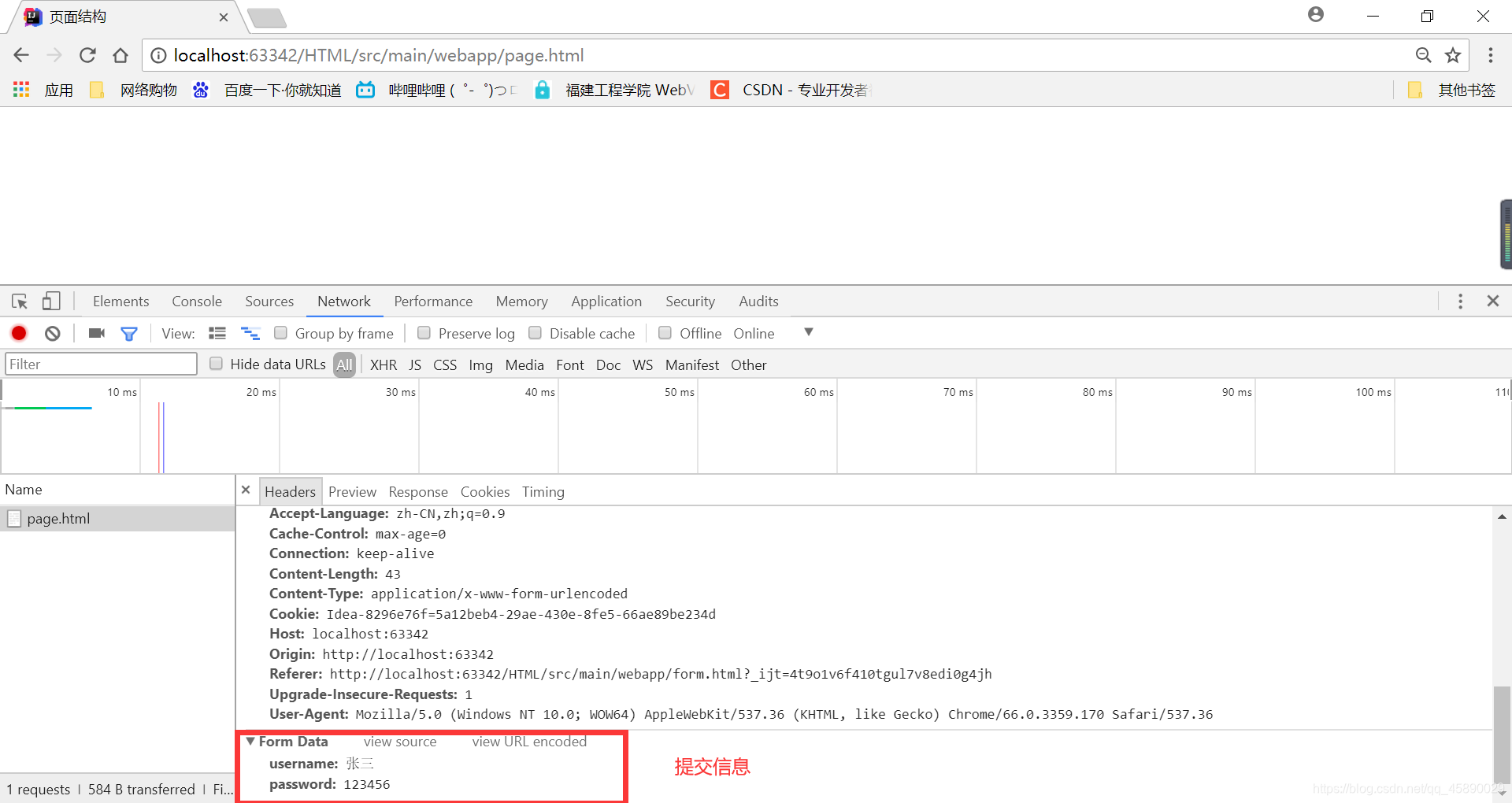Open the 哔哩哔哩 bookmark
Viewport: 1512px width, 803px height.
pyautogui.click(x=437, y=90)
